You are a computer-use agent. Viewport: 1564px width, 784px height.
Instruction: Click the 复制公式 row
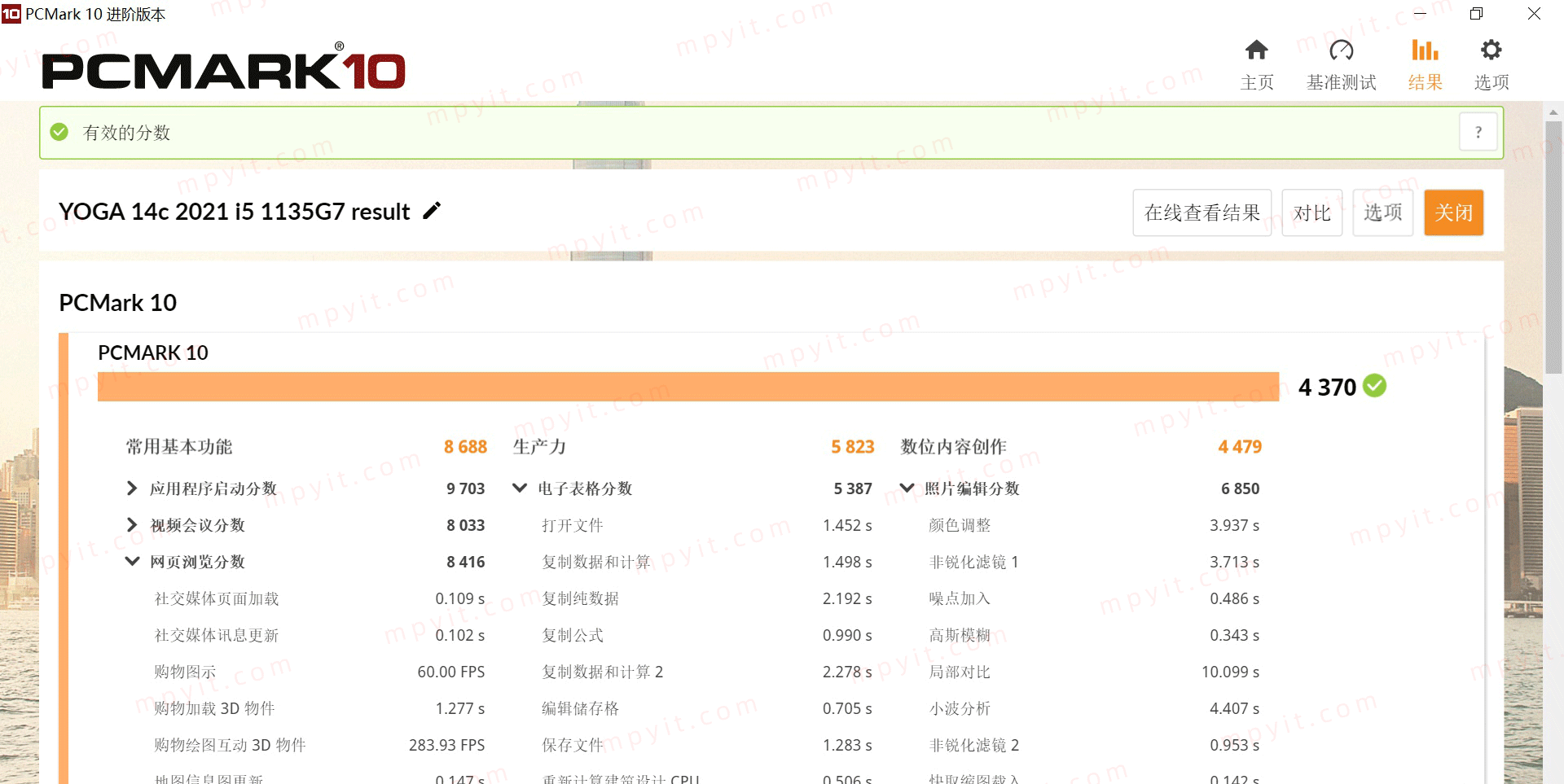pos(707,635)
